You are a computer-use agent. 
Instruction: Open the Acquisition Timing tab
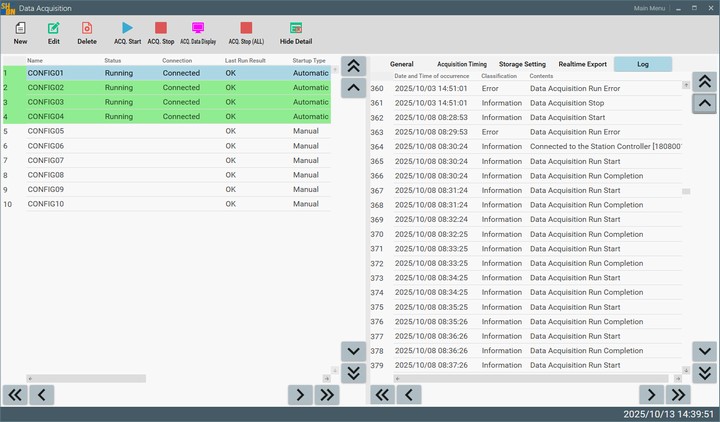(462, 64)
